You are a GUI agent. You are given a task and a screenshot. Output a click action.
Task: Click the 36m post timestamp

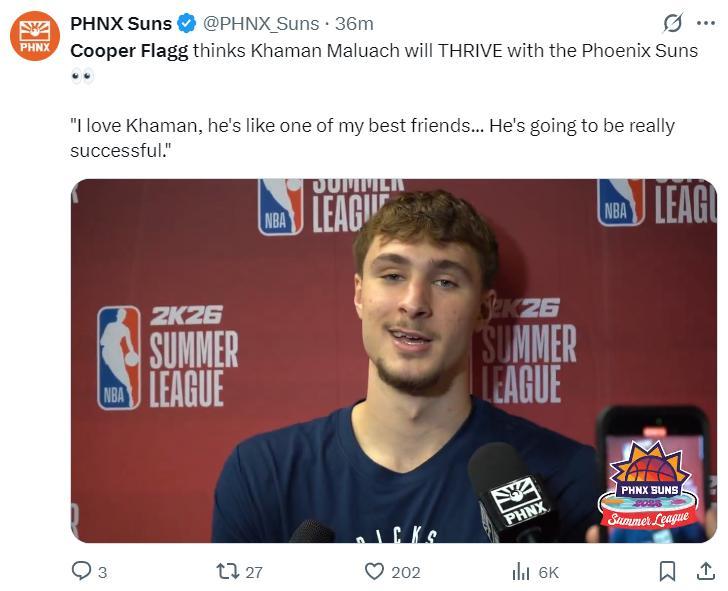click(354, 23)
